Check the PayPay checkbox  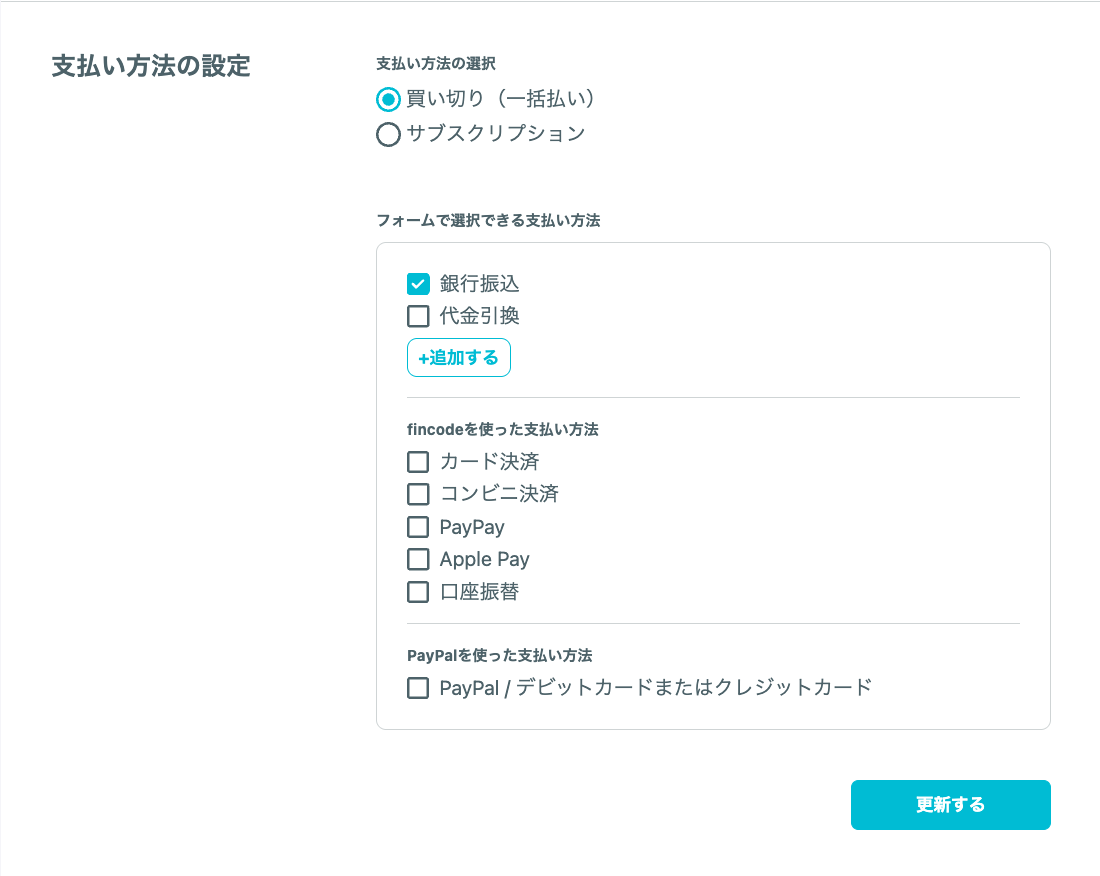pyautogui.click(x=418, y=527)
